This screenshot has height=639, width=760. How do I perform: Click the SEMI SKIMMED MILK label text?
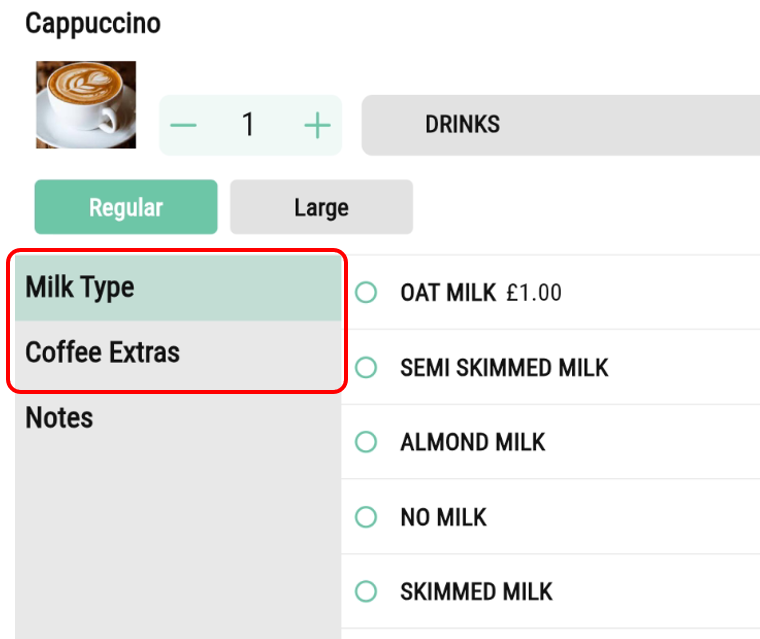tap(504, 368)
